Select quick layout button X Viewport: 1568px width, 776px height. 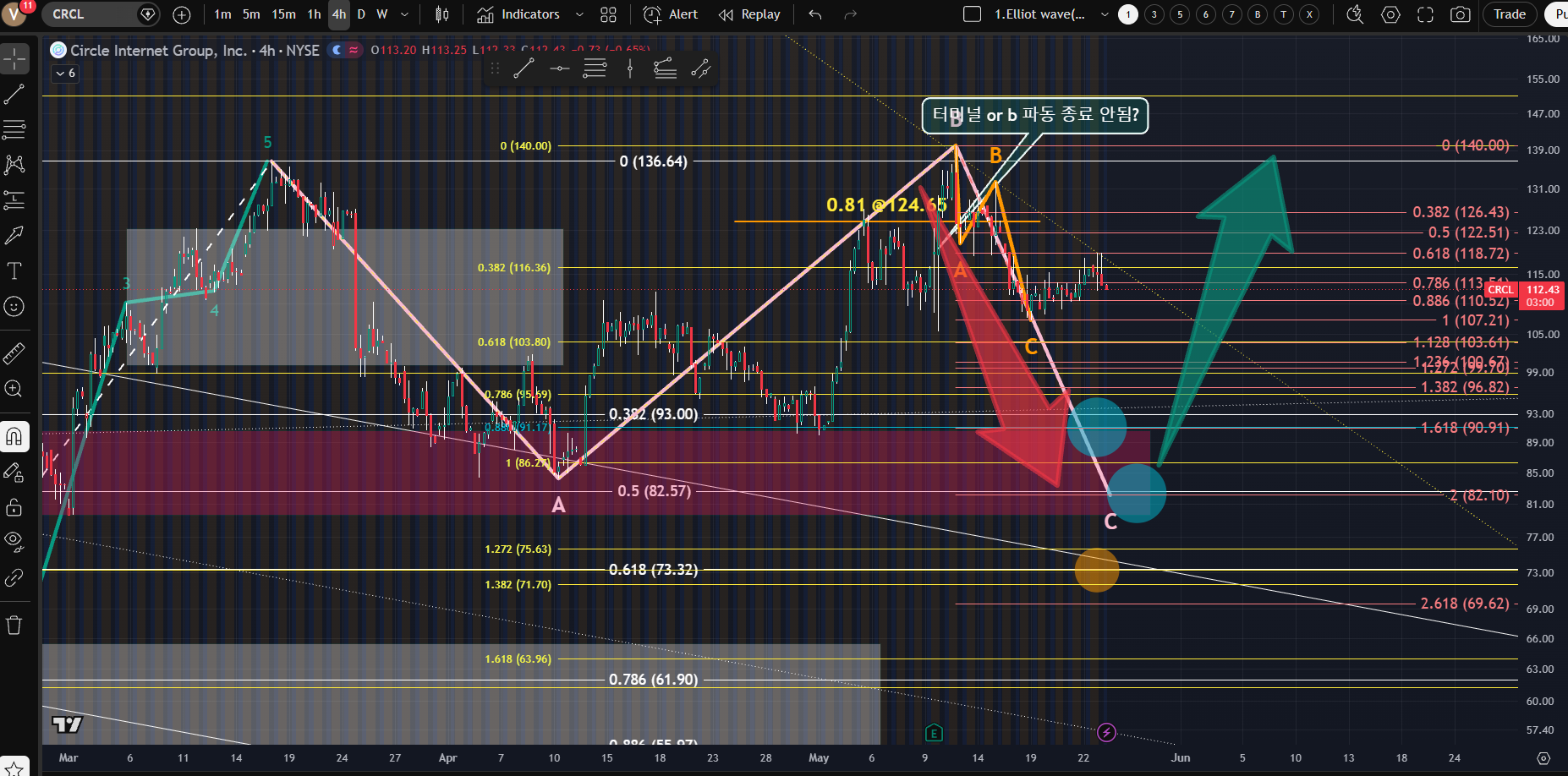[x=1309, y=14]
